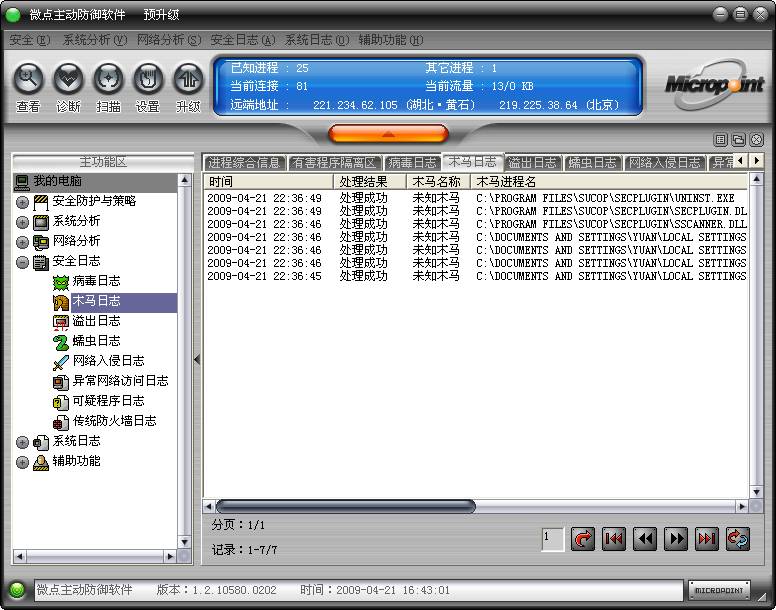Click the MICROPOINT button in status bar
Viewport: 776px width, 610px height.
(x=719, y=590)
